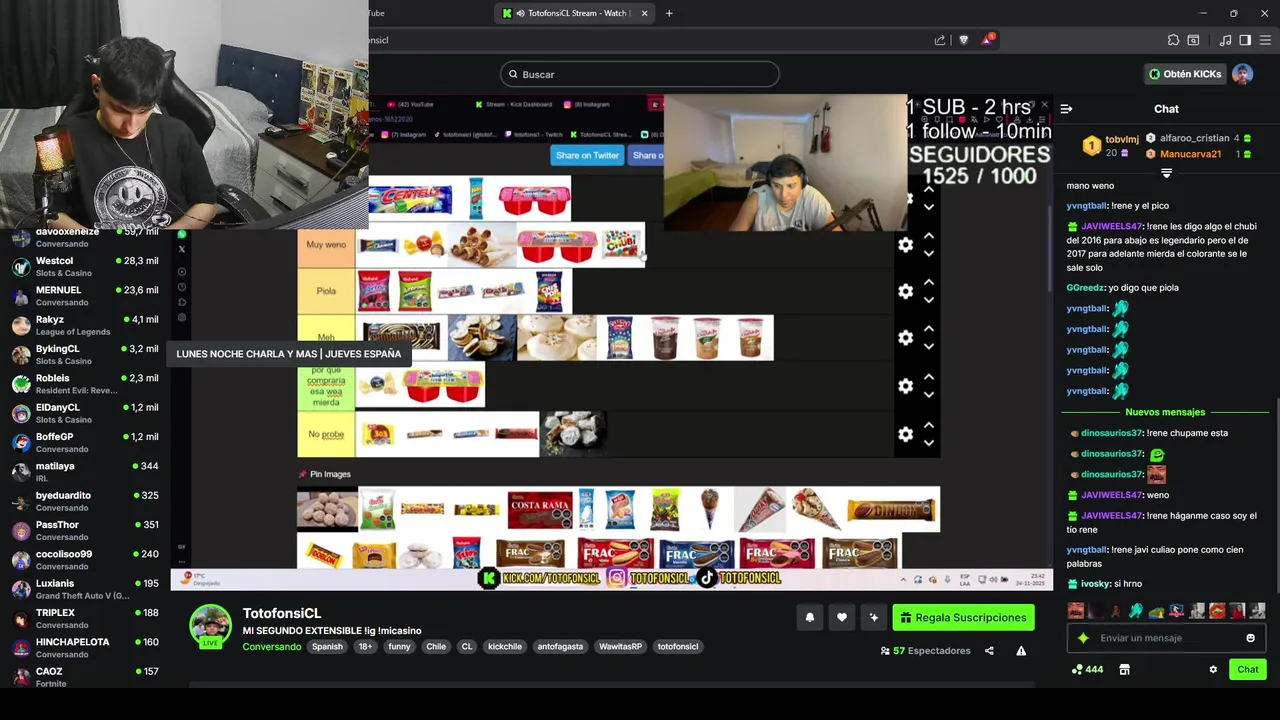Follow the channel with the heart icon

tap(842, 618)
